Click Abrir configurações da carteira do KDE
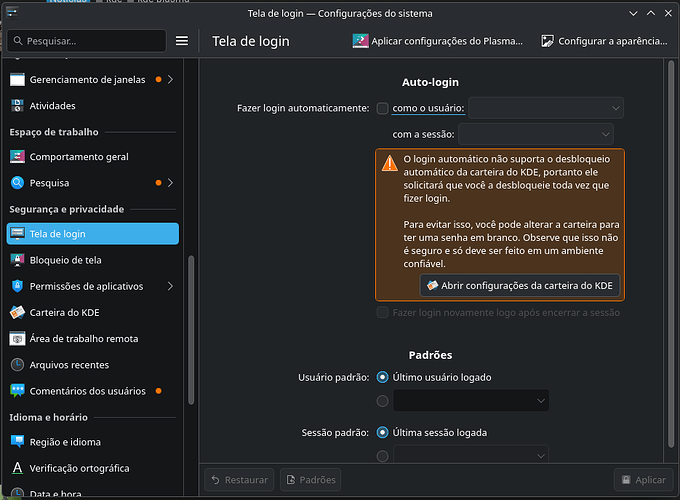Image resolution: width=680 pixels, height=500 pixels. tap(519, 286)
